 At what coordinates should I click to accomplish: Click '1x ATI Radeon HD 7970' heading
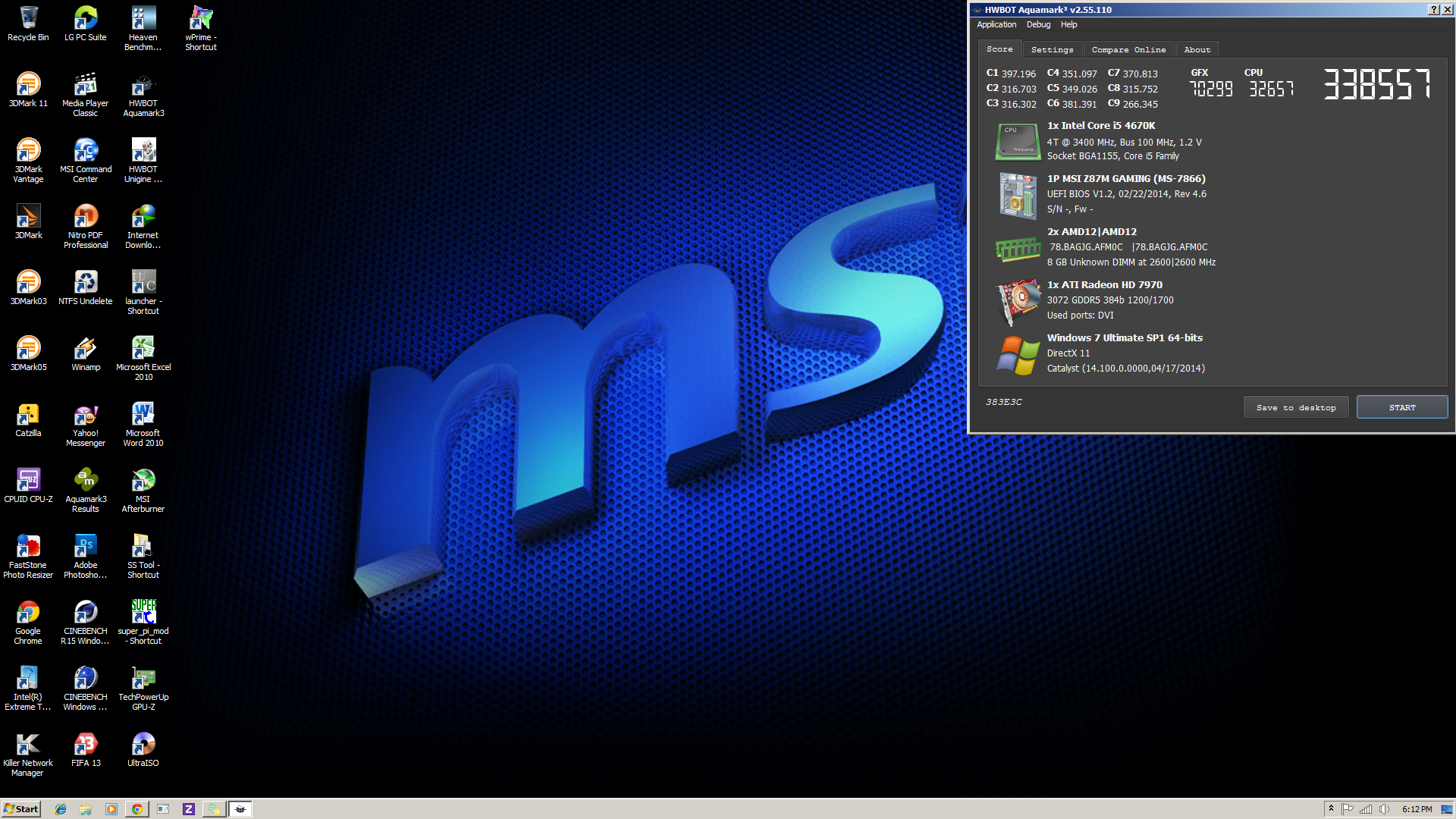pos(1105,285)
